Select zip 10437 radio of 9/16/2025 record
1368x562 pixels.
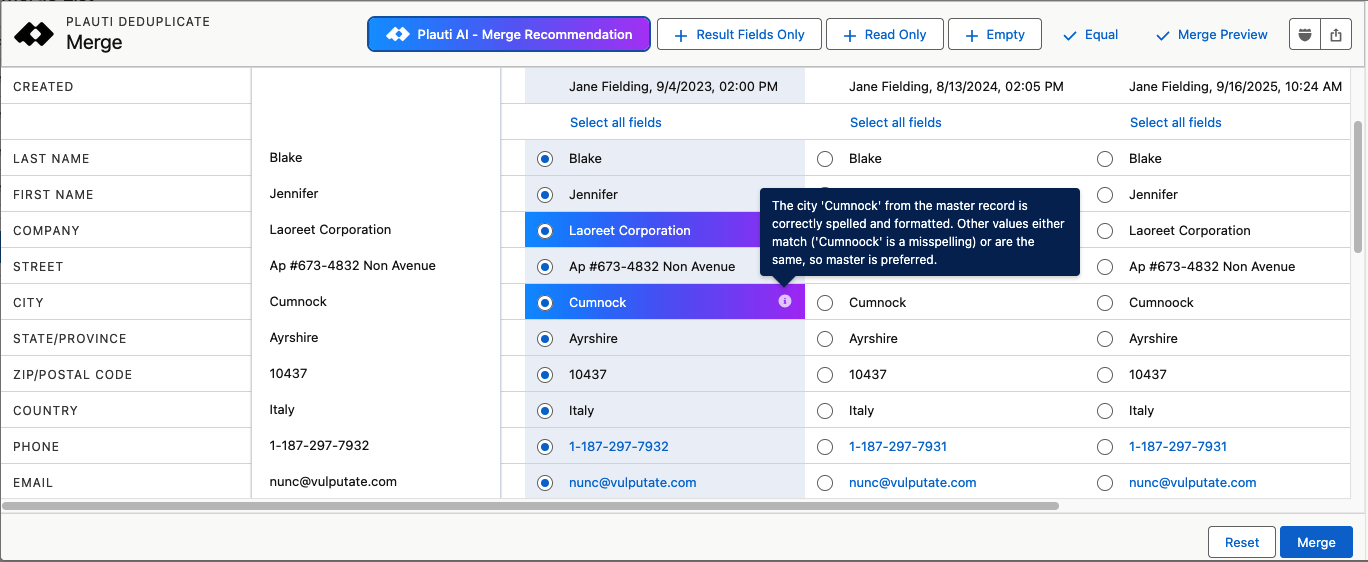1105,374
